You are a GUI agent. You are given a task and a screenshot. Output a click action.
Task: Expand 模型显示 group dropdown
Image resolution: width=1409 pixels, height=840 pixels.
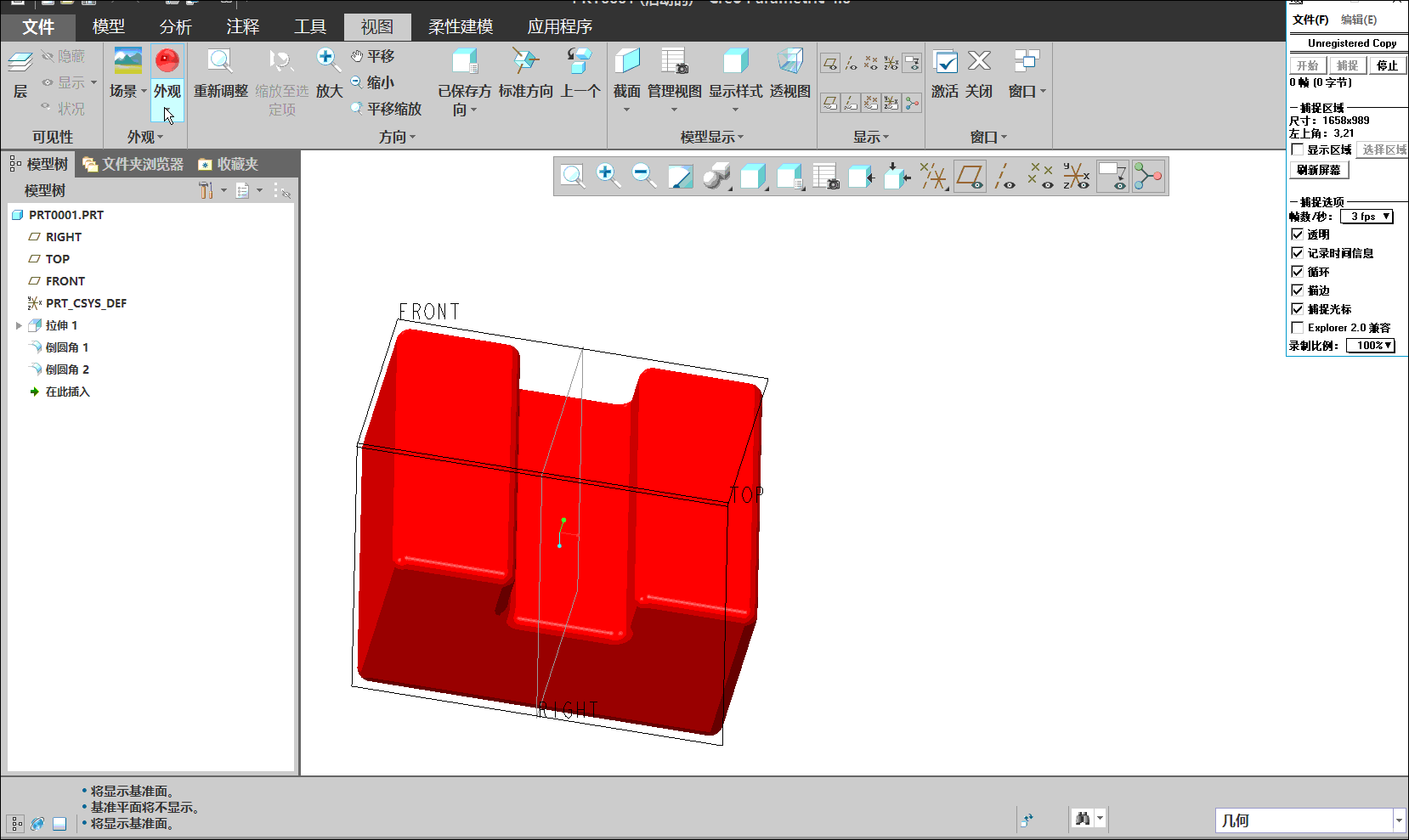741,138
